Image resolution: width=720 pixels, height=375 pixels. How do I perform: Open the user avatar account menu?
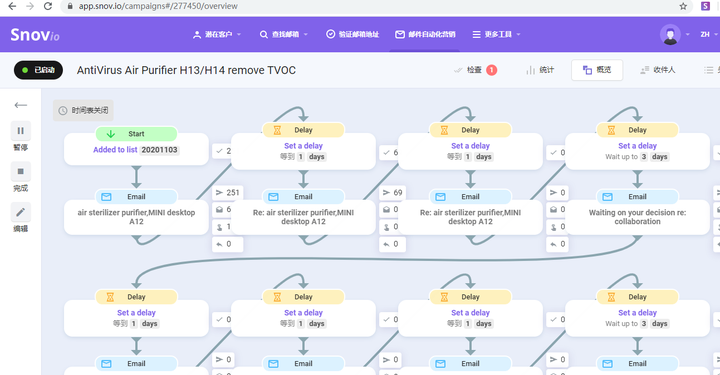(x=670, y=34)
